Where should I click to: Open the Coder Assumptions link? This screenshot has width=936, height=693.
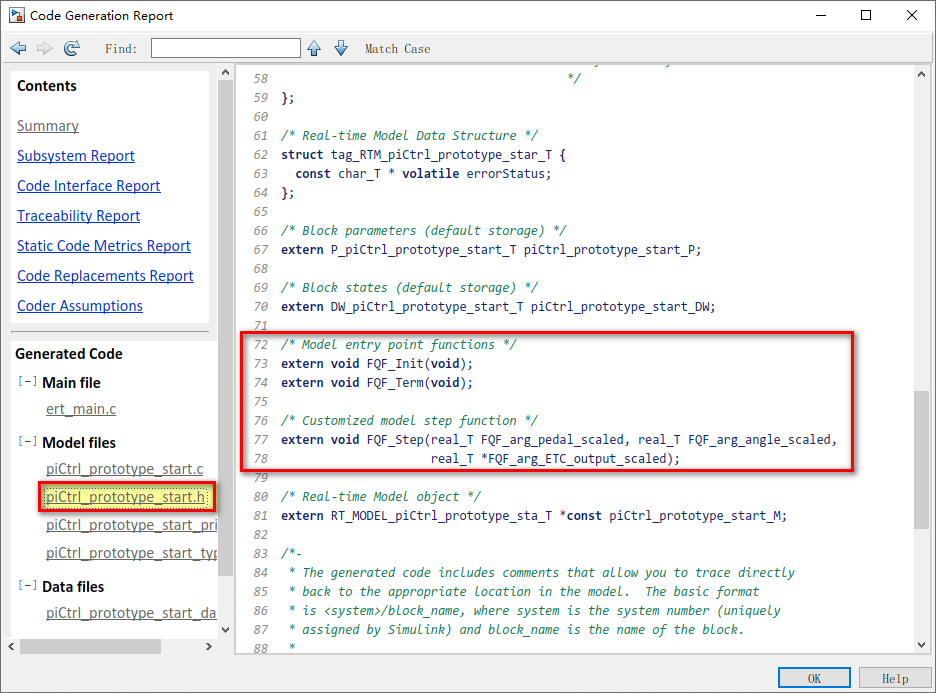[x=80, y=305]
